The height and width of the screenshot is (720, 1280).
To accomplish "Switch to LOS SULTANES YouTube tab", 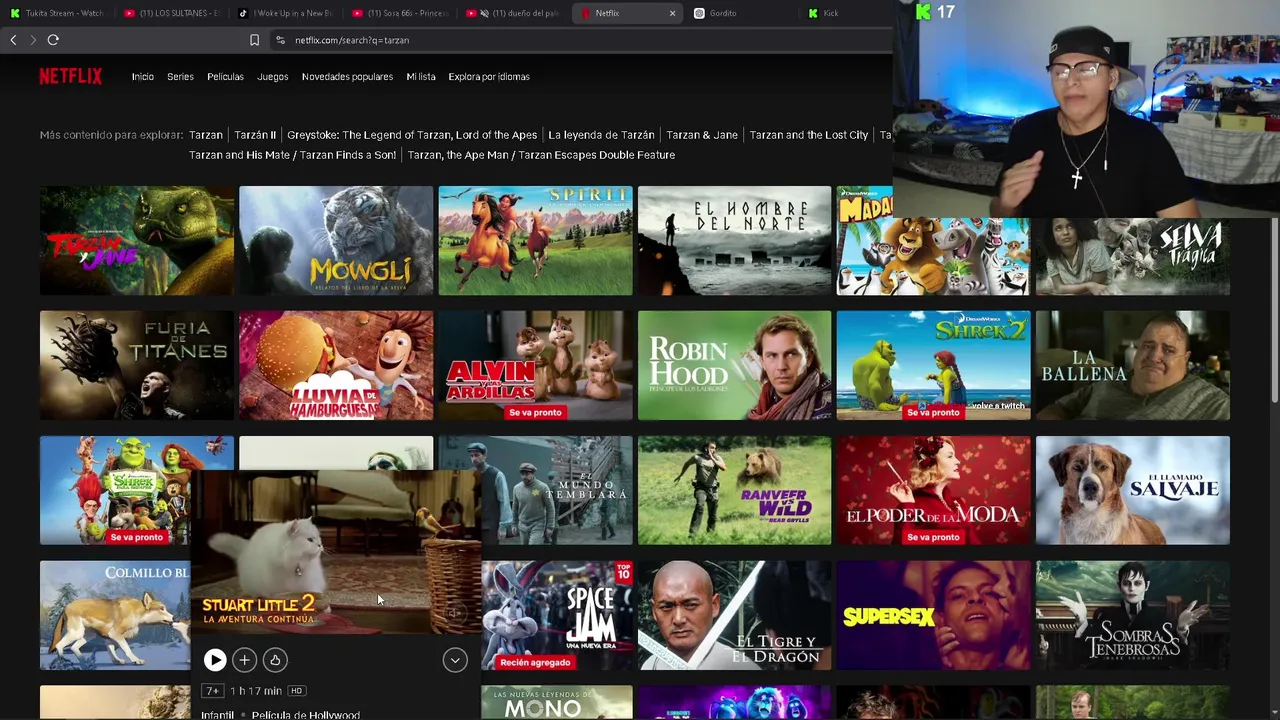I will [x=171, y=13].
